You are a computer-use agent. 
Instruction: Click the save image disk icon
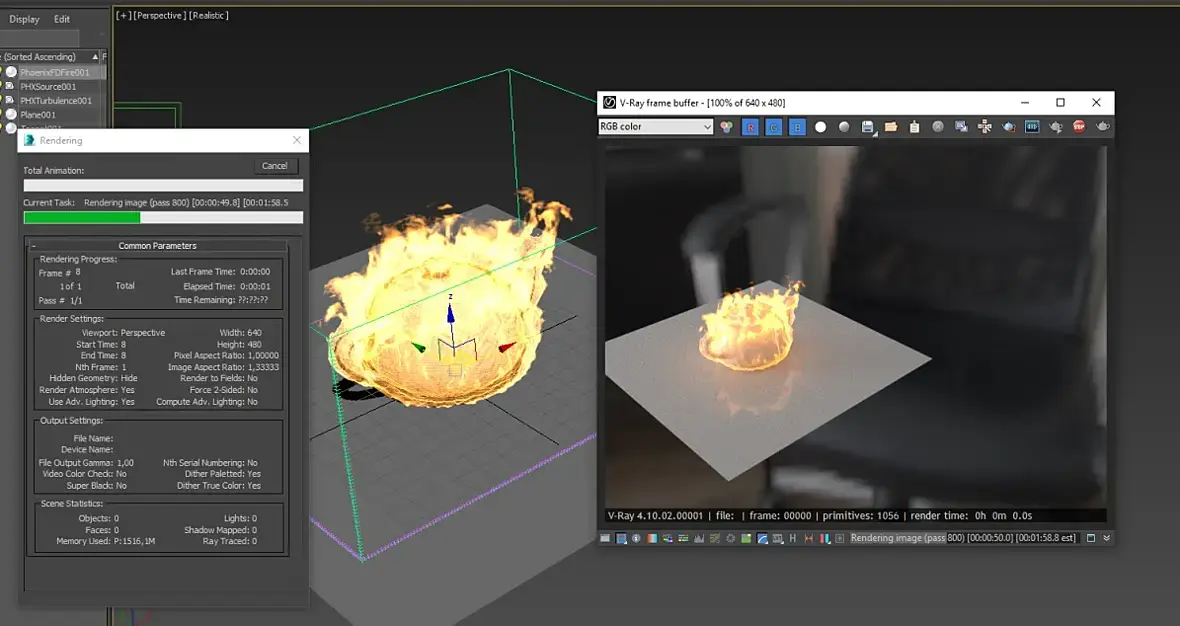click(867, 127)
